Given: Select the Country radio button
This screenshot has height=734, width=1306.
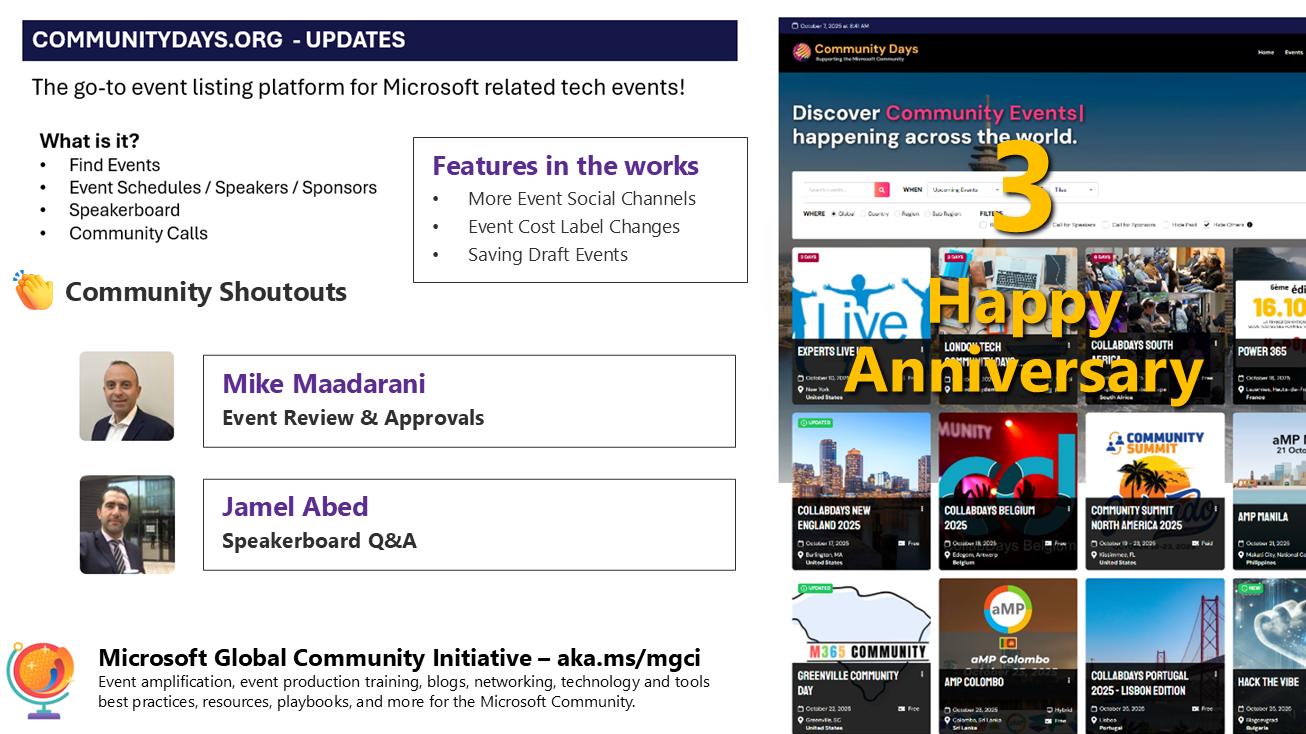Looking at the screenshot, I should (863, 213).
